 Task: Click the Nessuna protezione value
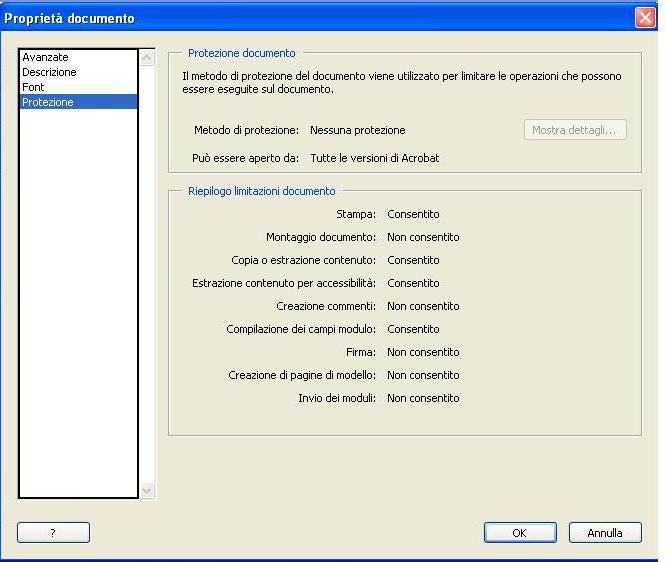point(358,130)
